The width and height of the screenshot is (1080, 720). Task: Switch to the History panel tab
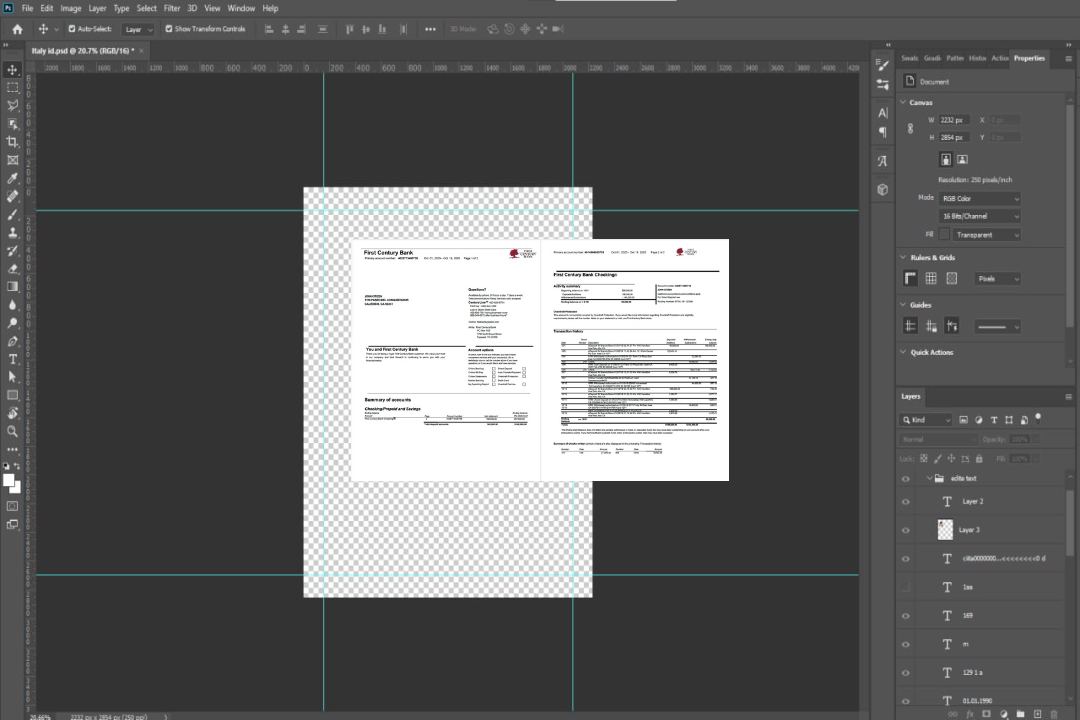pyautogui.click(x=977, y=58)
